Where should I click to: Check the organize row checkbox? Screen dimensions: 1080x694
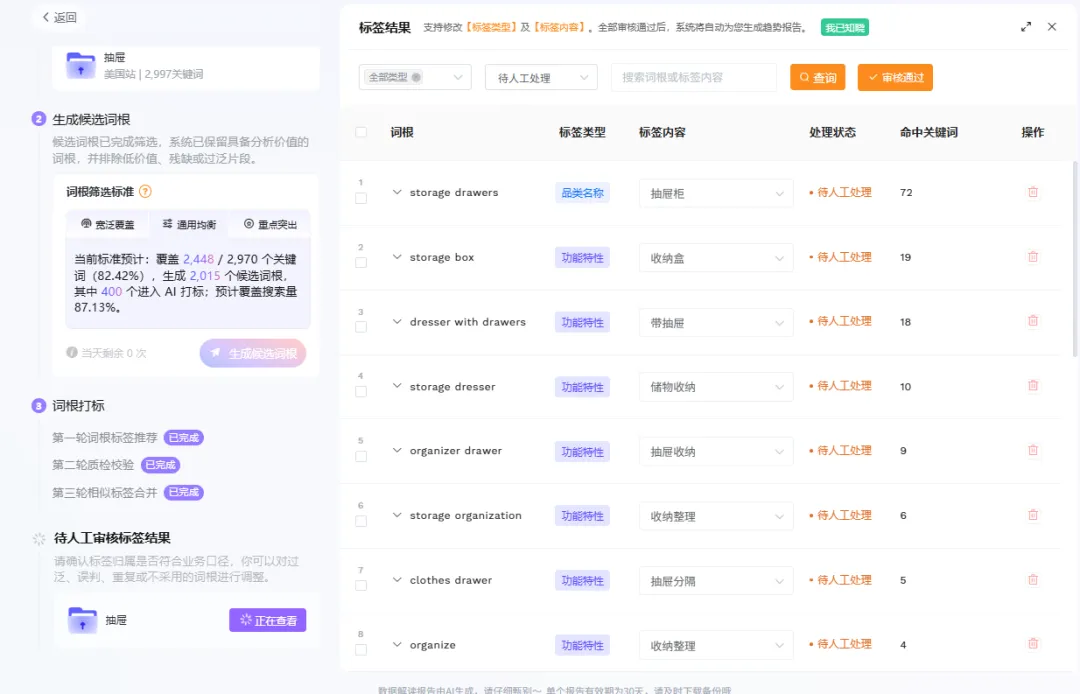pyautogui.click(x=361, y=650)
